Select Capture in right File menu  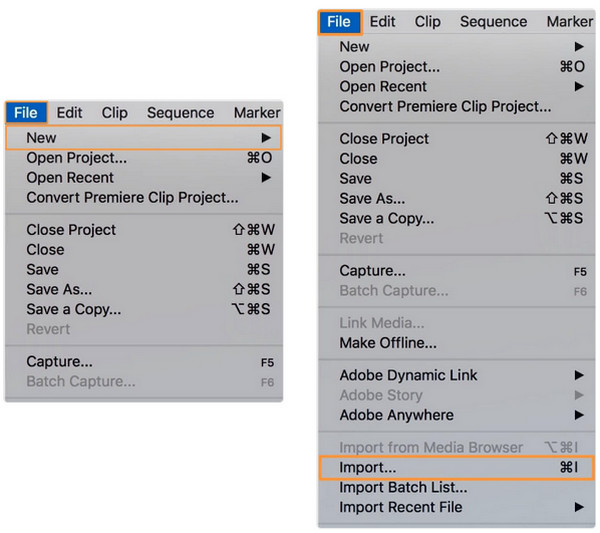[457, 271]
